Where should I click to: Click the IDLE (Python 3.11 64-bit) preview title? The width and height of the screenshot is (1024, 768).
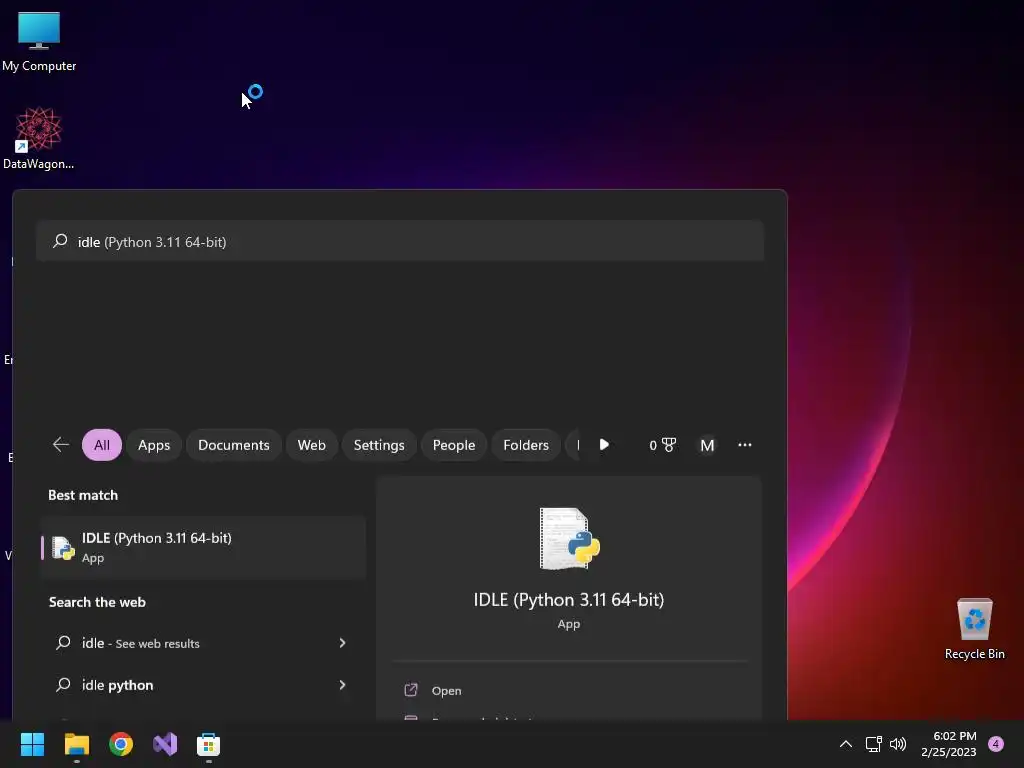tap(569, 600)
